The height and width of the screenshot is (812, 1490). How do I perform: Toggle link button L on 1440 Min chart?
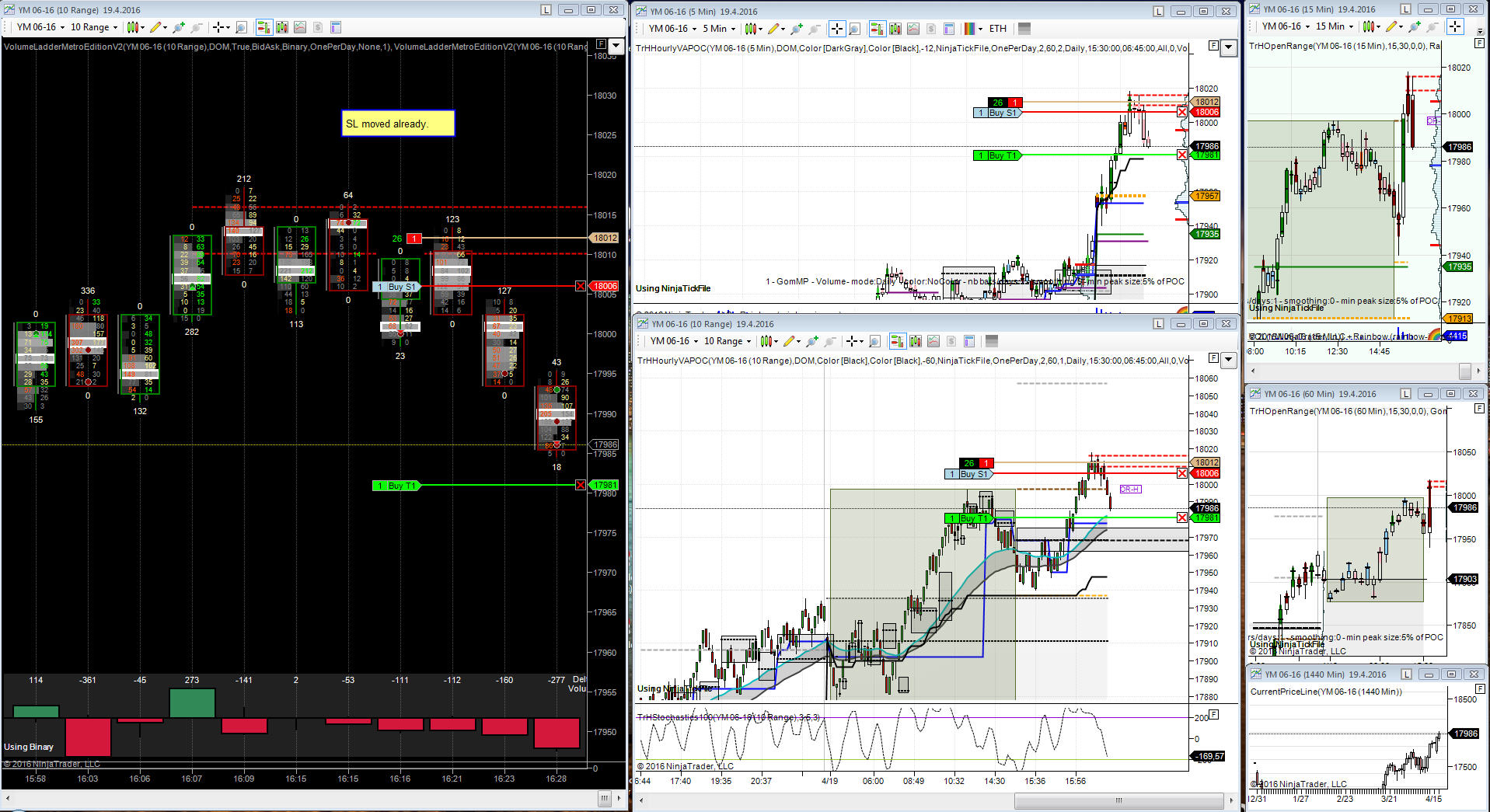coord(1405,674)
